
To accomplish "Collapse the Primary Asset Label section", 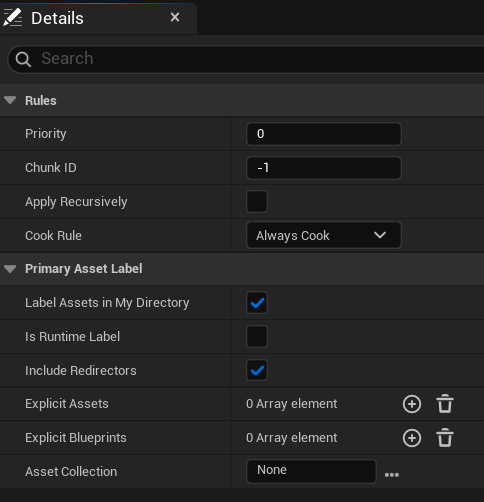I will (x=10, y=269).
